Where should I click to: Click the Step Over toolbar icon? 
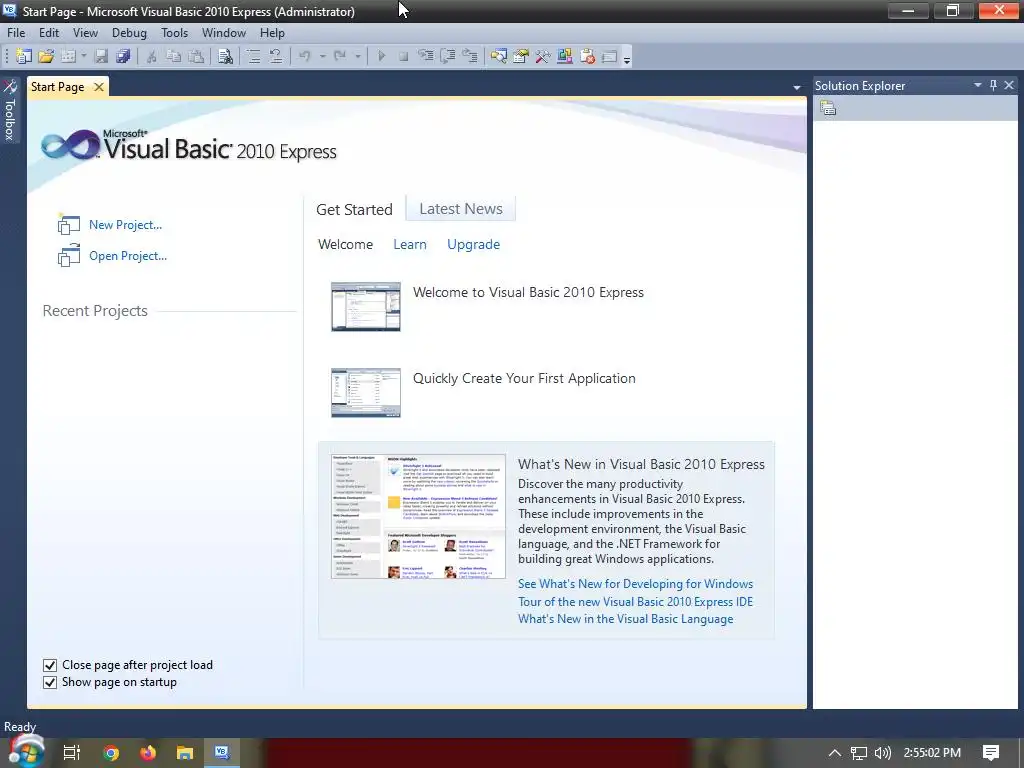448,56
